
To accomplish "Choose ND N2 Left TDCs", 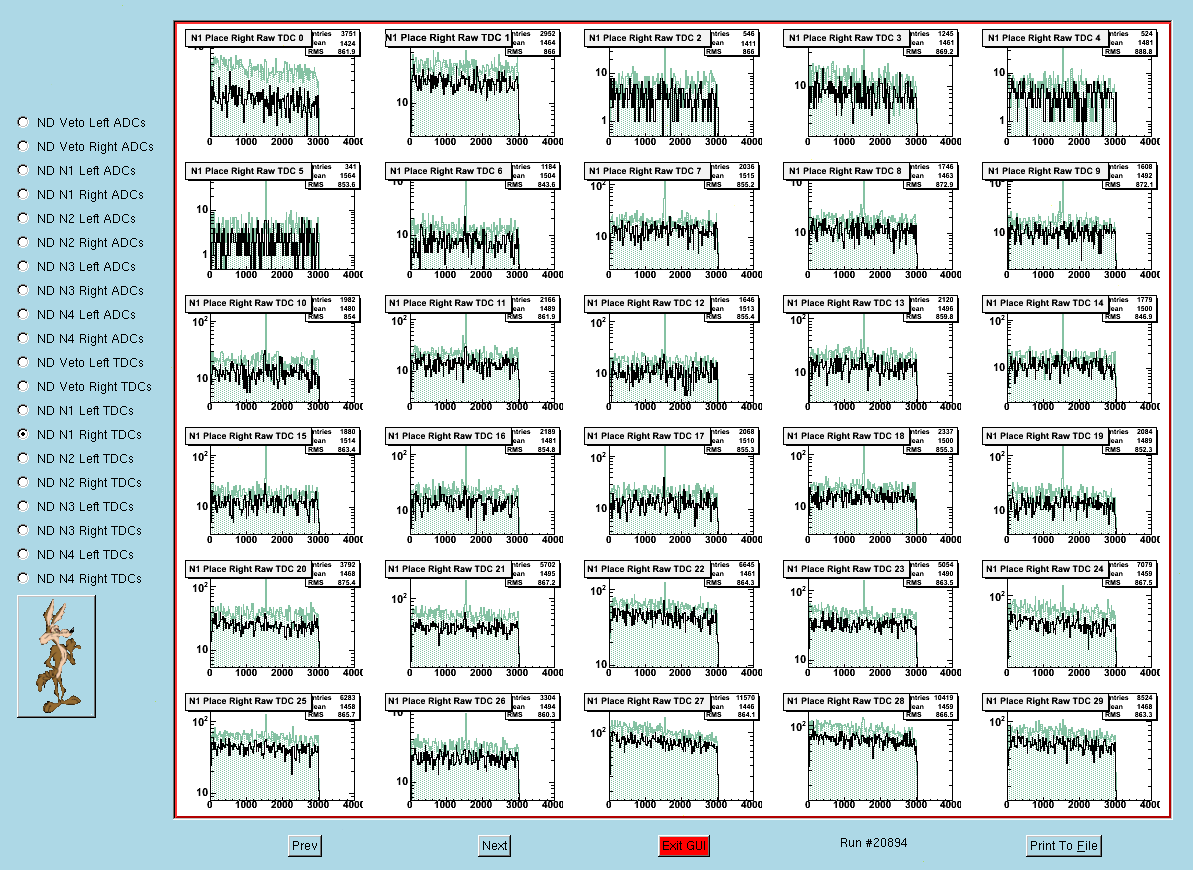I will pos(24,457).
